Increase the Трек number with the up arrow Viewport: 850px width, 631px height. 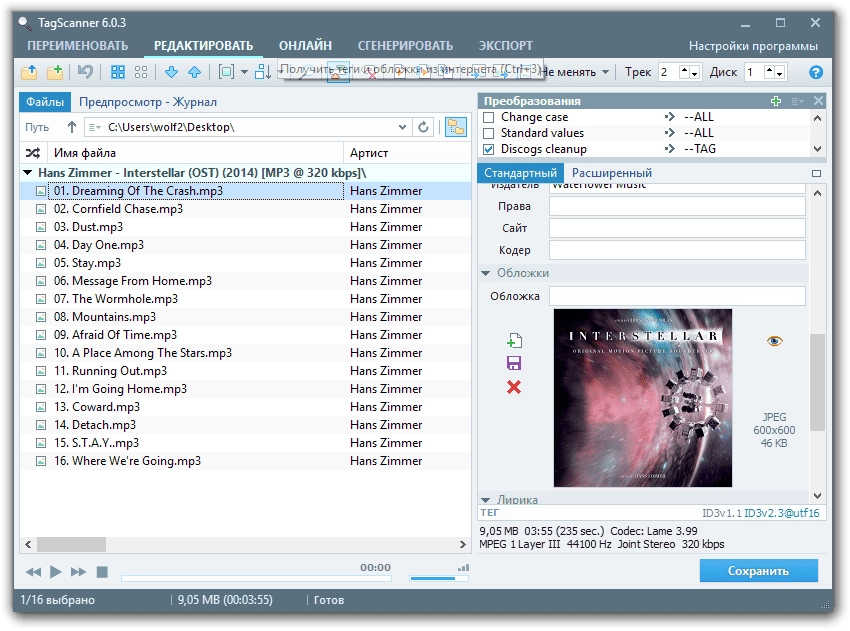684,70
